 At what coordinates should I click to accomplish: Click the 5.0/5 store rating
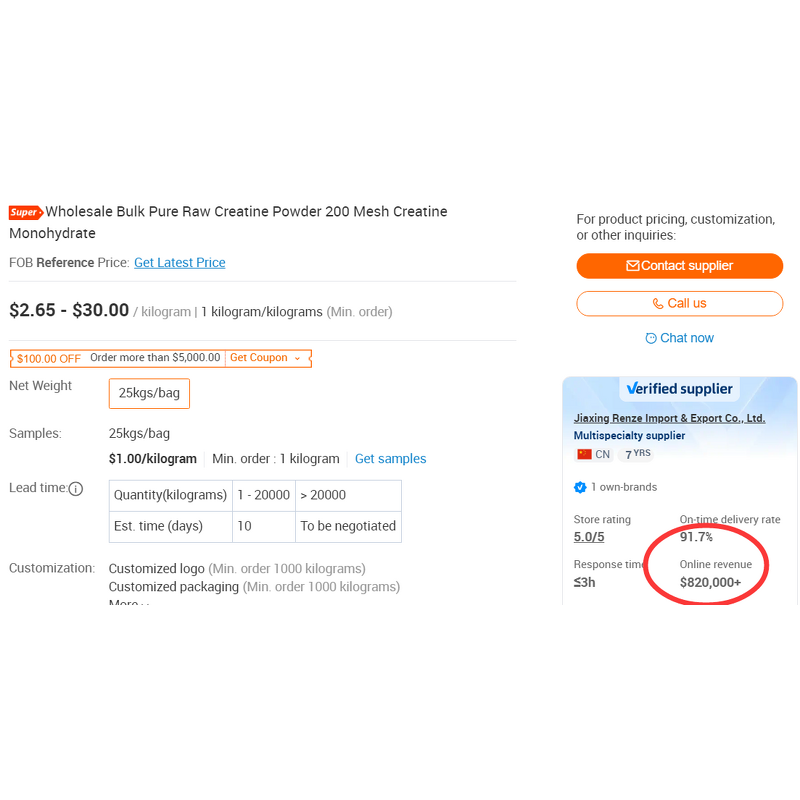589,537
